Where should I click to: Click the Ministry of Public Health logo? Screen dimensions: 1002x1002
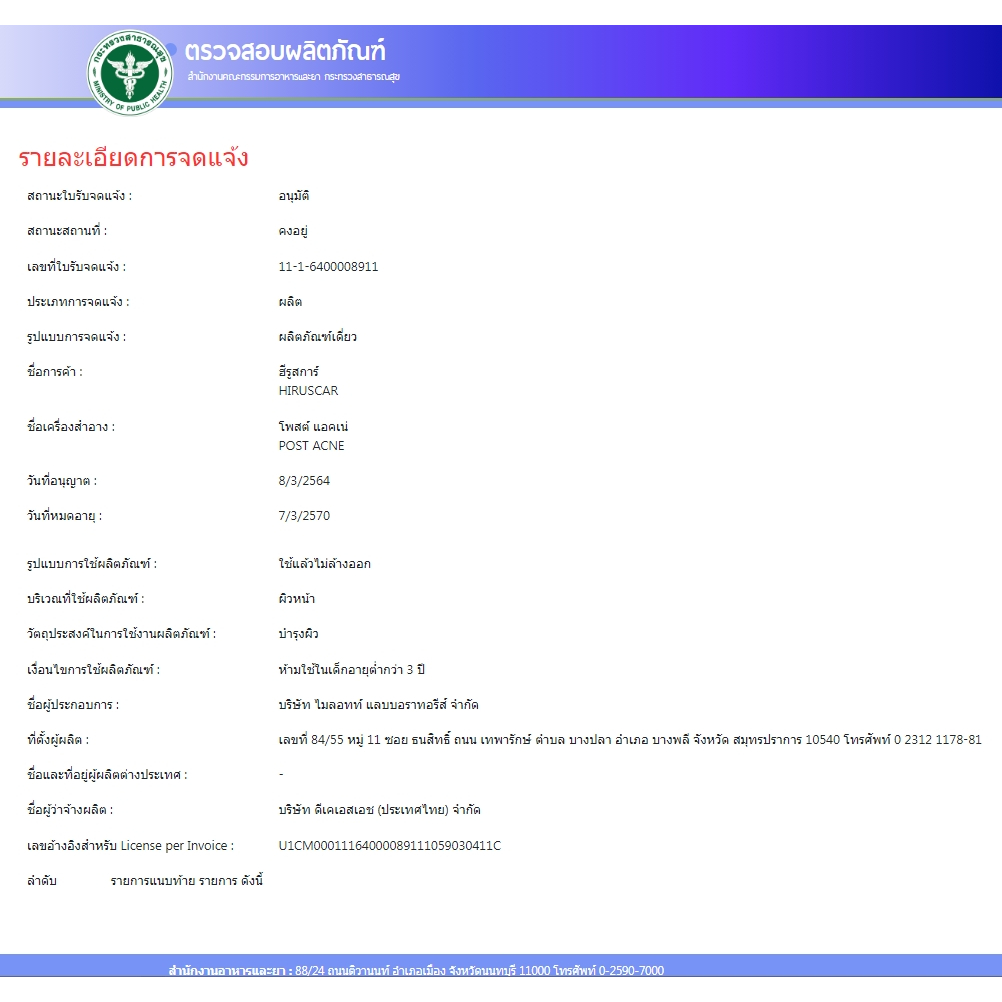pos(130,72)
